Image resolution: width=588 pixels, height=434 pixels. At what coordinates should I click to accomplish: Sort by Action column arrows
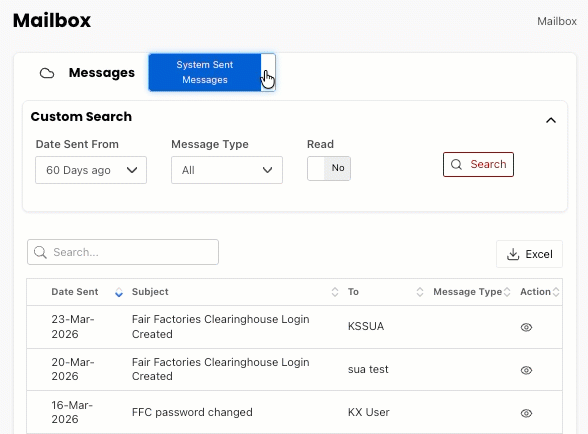coord(556,292)
